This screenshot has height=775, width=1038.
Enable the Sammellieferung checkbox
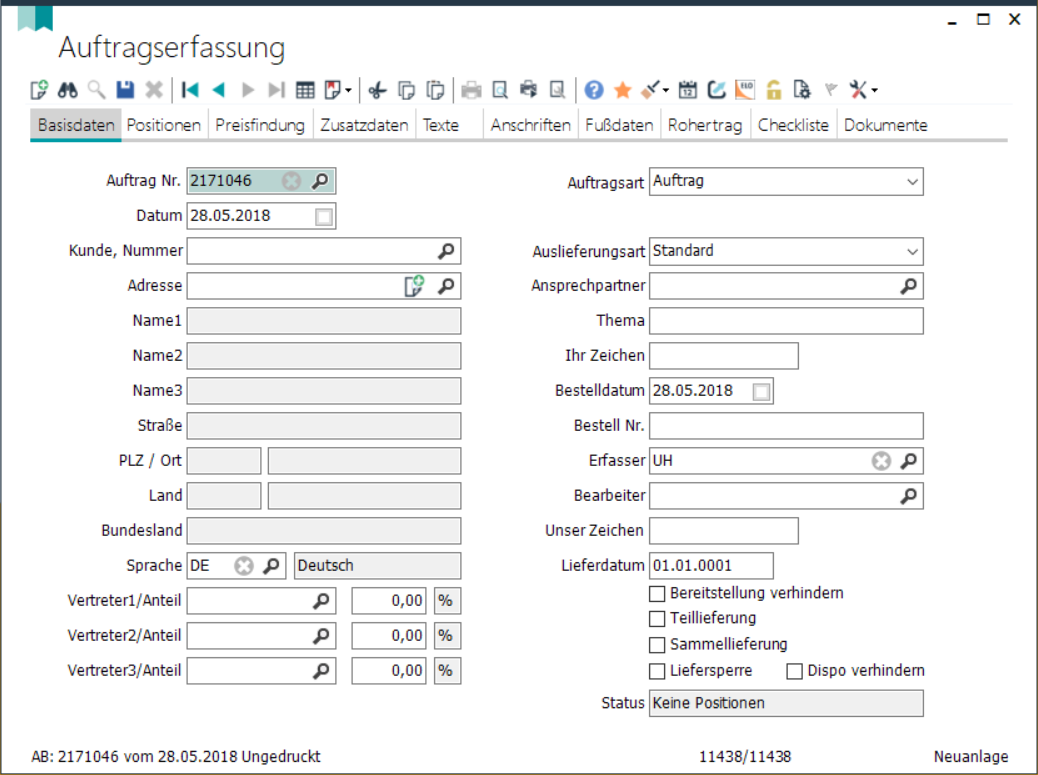[x=657, y=645]
